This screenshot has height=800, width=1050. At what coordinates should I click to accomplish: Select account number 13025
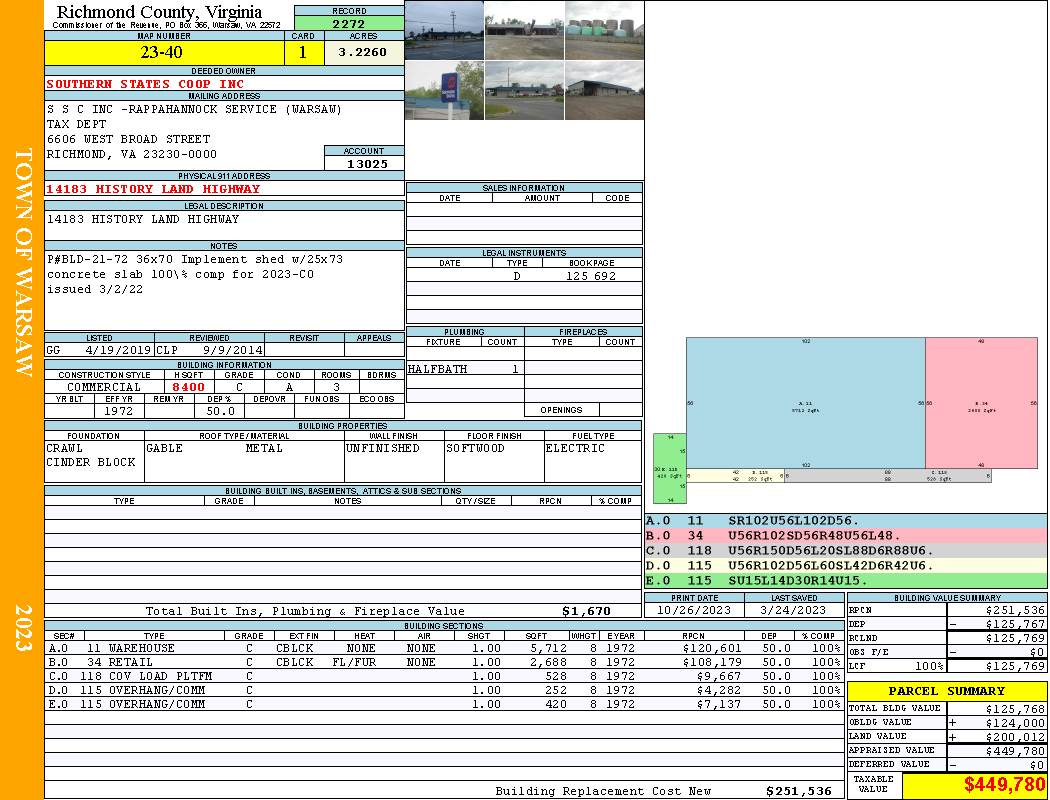point(367,164)
